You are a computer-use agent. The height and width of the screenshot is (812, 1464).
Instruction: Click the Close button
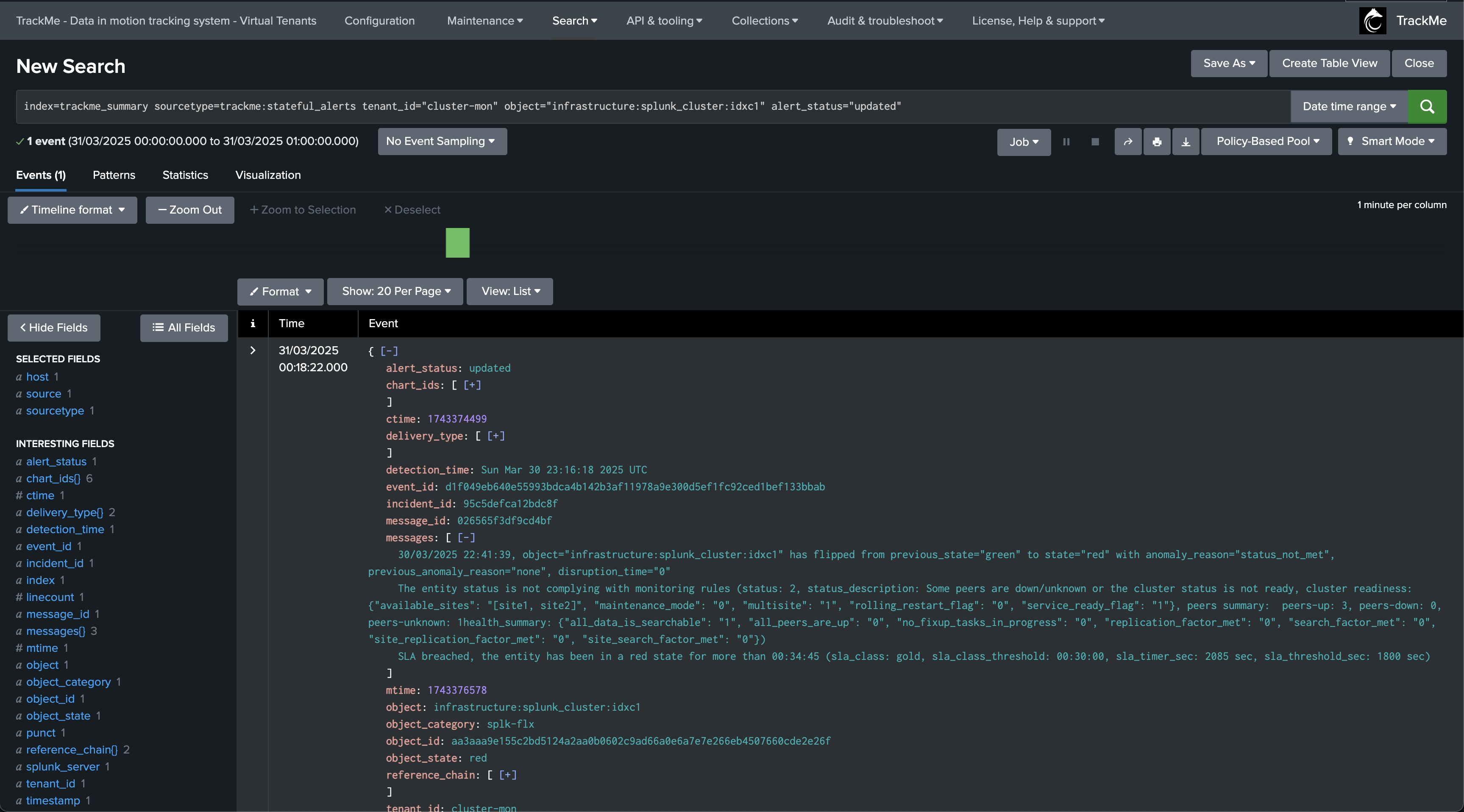coord(1419,63)
